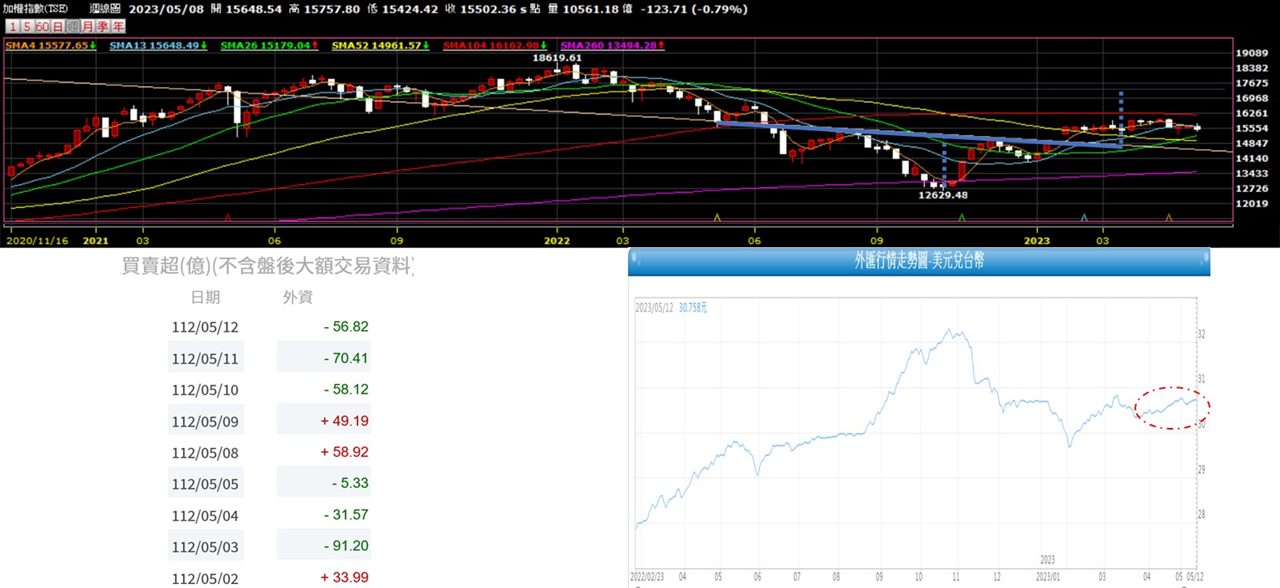1280x588 pixels.
Task: Select the 月 monthly chart tab
Action: pos(88,27)
